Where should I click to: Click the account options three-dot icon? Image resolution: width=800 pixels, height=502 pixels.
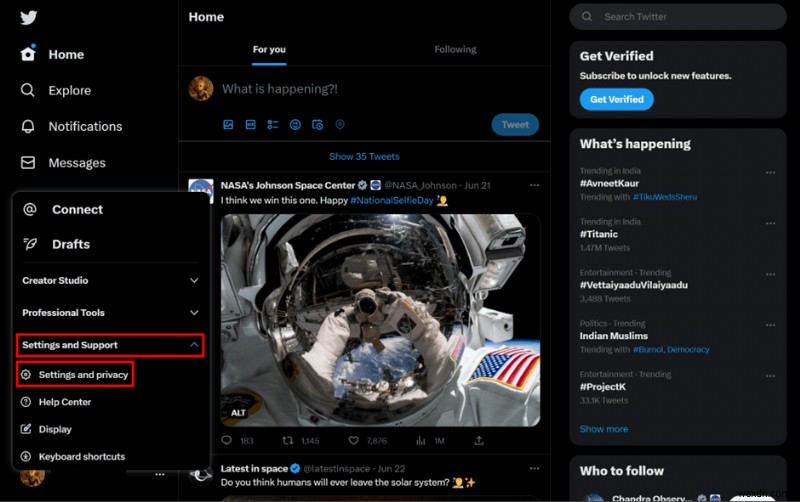point(160,474)
